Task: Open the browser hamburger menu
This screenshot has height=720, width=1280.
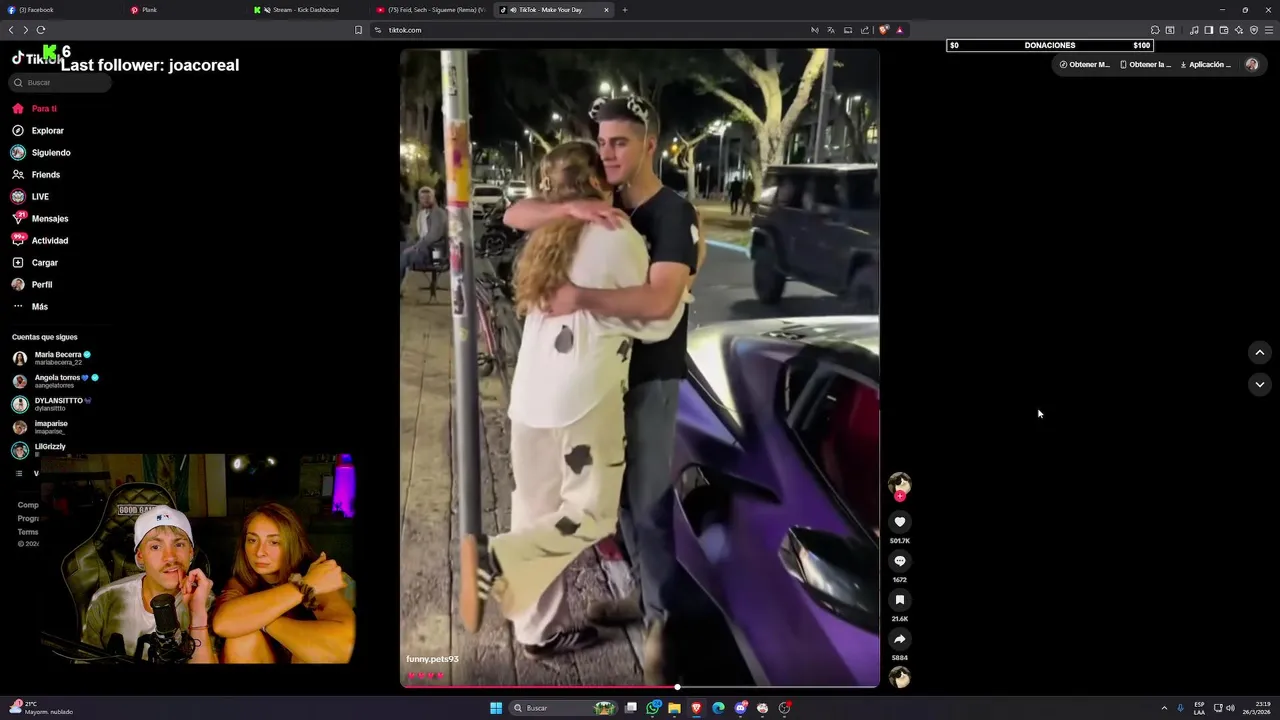Action: pyautogui.click(x=1269, y=30)
